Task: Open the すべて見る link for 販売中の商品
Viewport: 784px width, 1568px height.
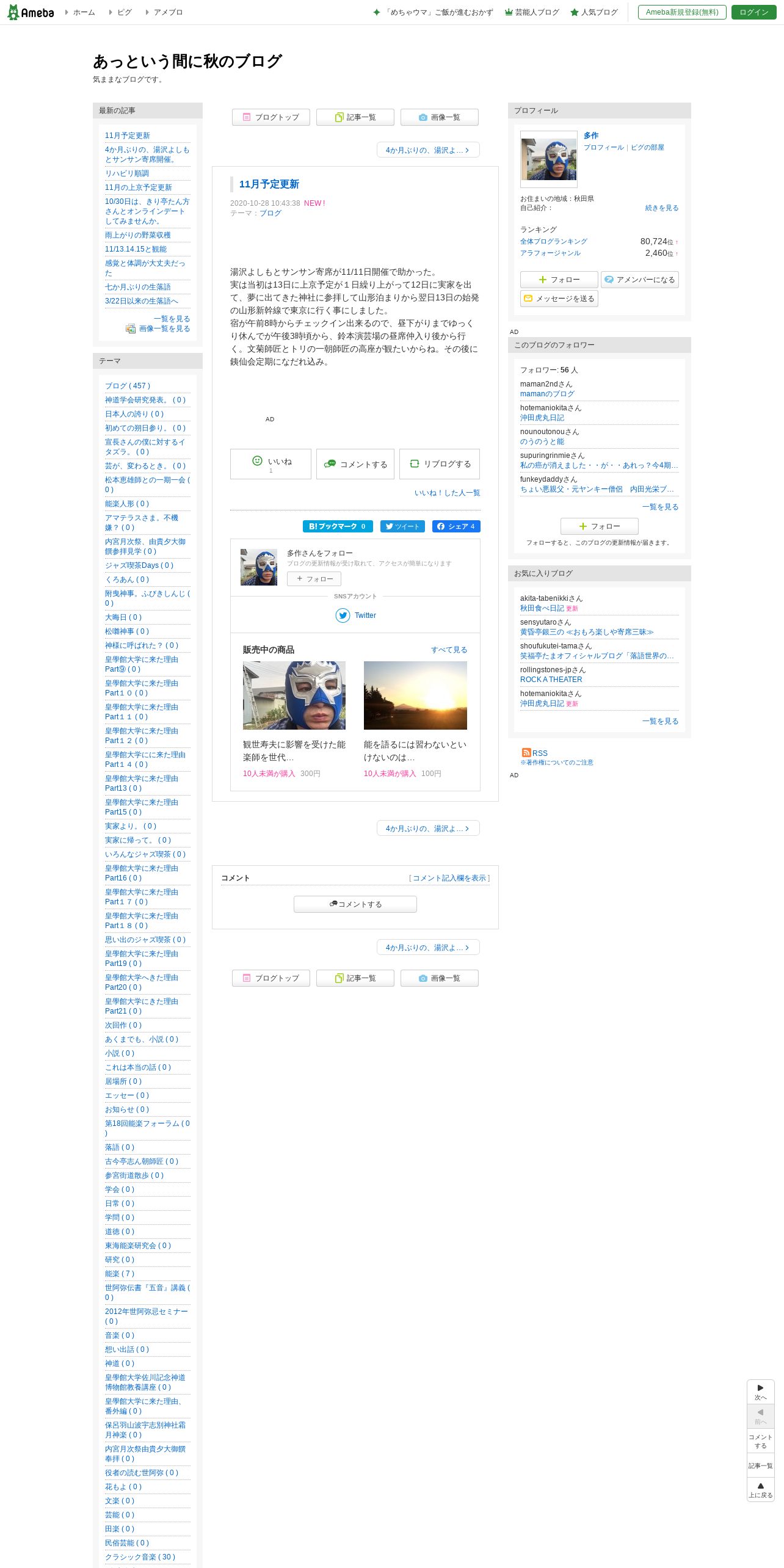Action: coord(449,650)
